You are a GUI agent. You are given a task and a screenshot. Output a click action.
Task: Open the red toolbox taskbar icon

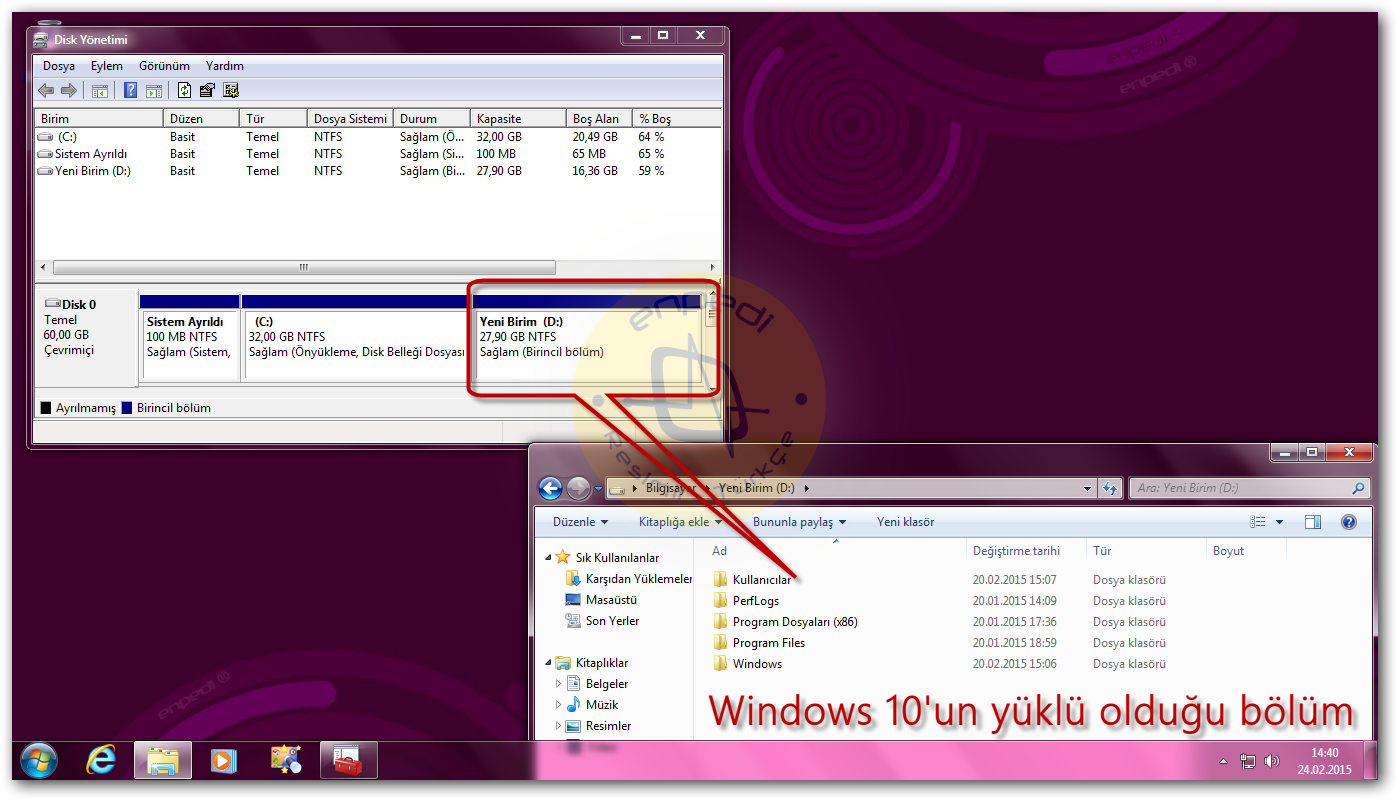click(x=348, y=760)
